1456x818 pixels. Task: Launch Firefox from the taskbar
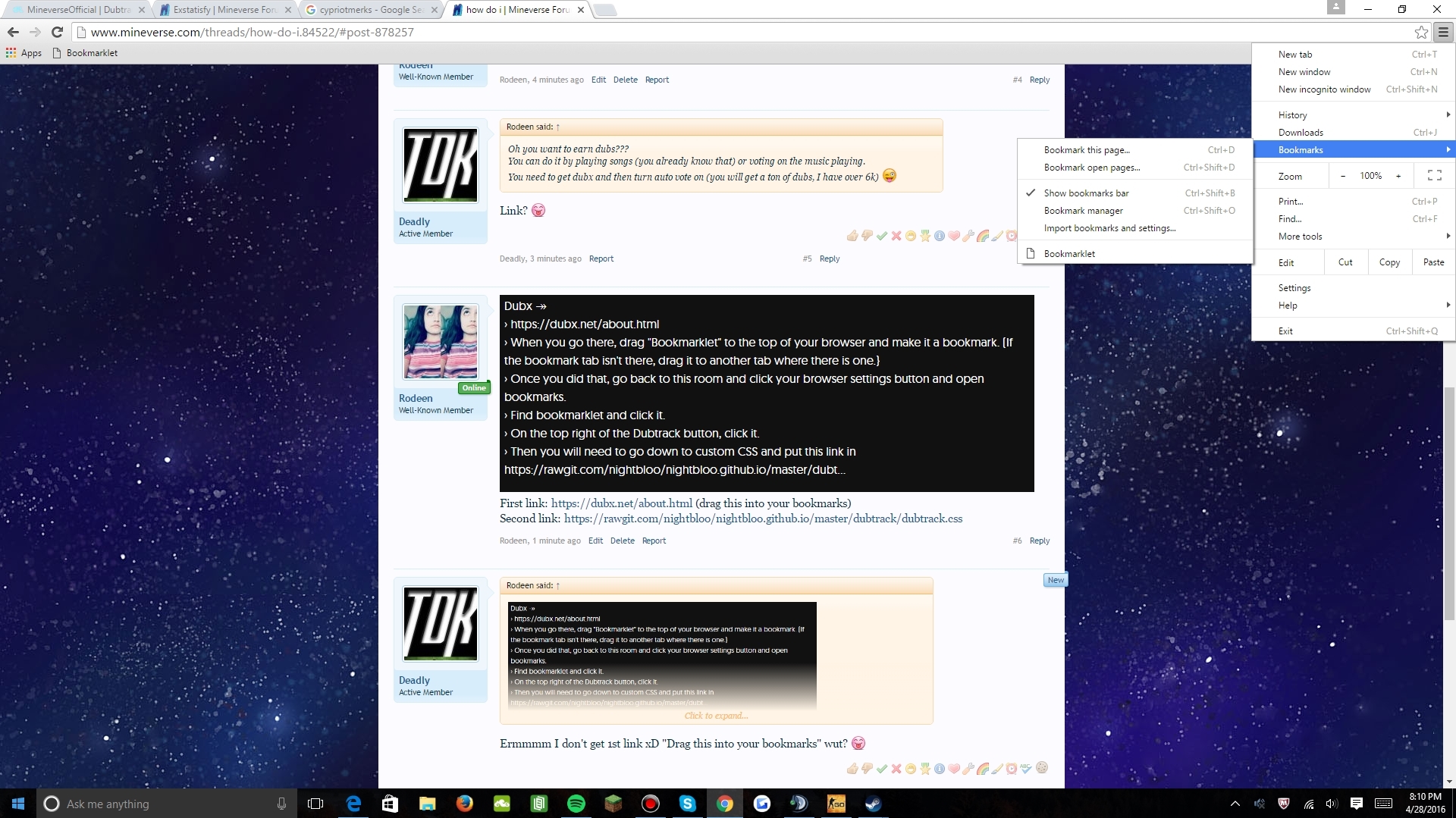point(465,804)
